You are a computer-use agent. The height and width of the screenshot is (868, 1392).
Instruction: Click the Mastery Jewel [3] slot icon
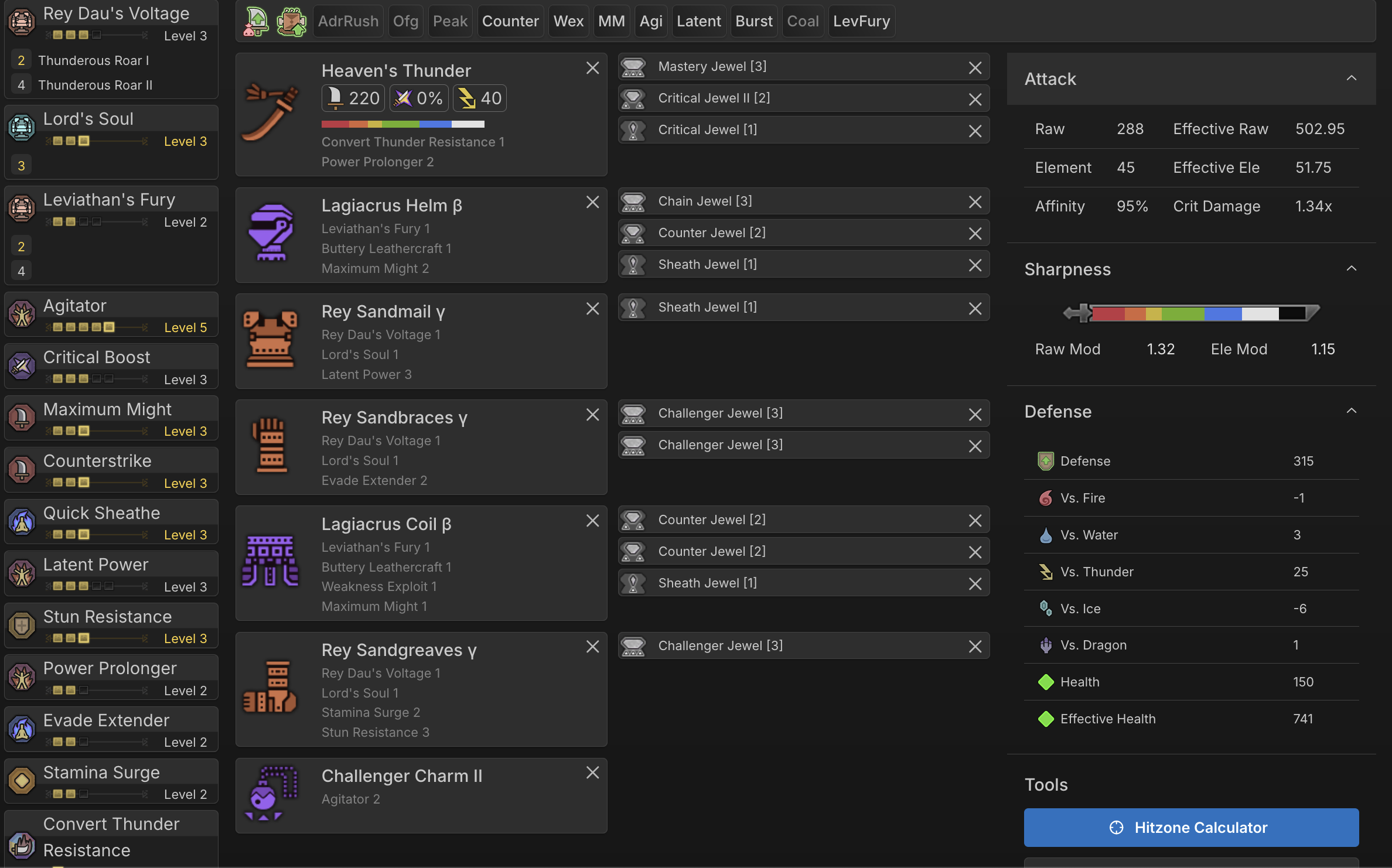633,67
